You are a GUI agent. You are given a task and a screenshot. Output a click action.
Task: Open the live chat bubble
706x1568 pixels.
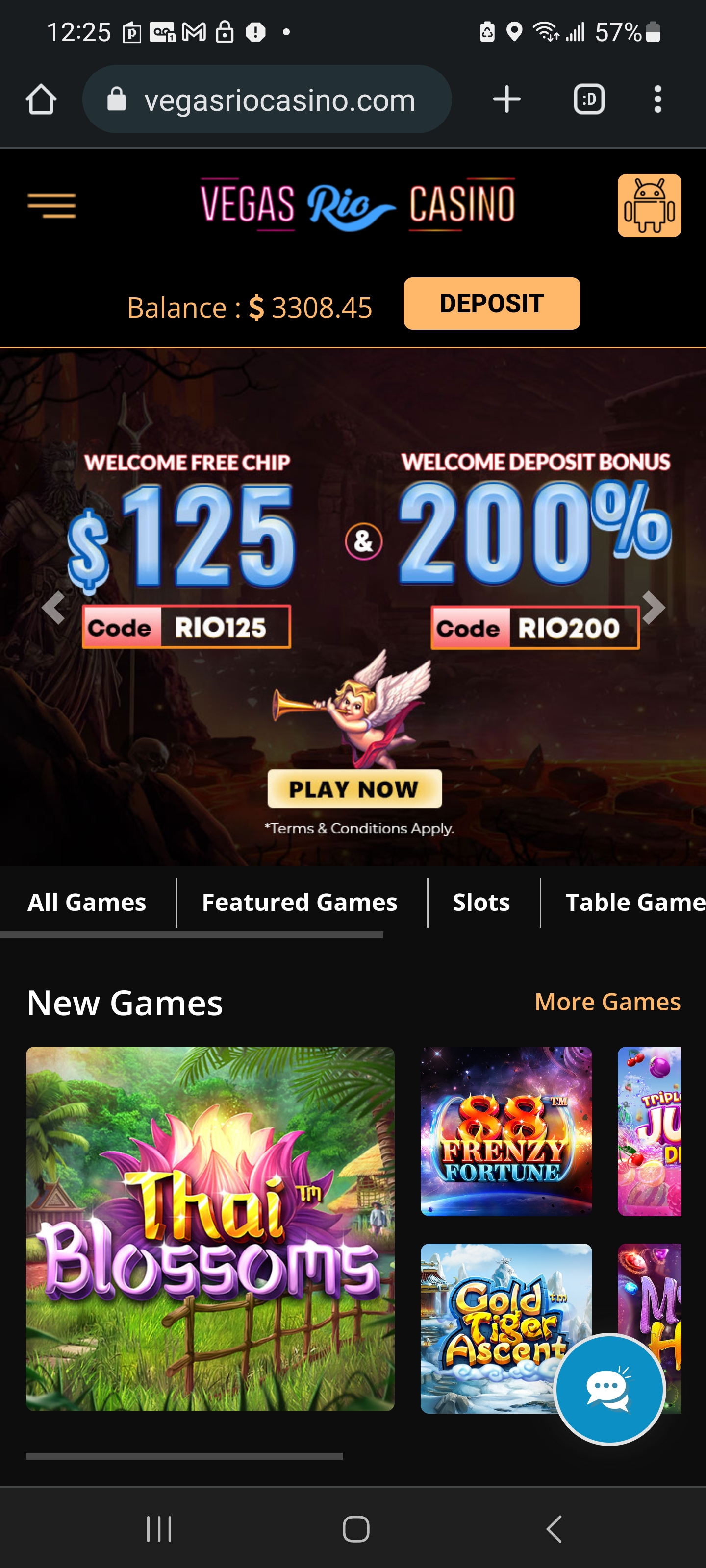[x=610, y=1389]
